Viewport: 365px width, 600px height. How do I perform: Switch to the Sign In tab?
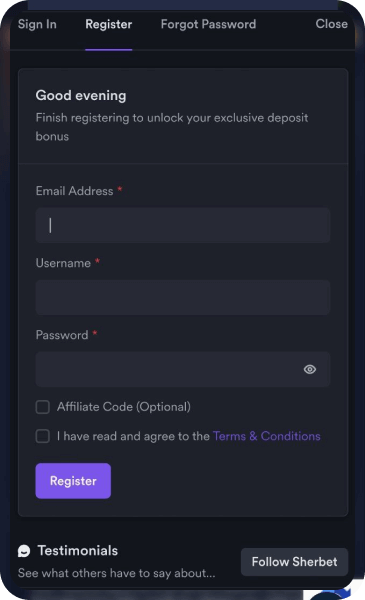pos(37,24)
